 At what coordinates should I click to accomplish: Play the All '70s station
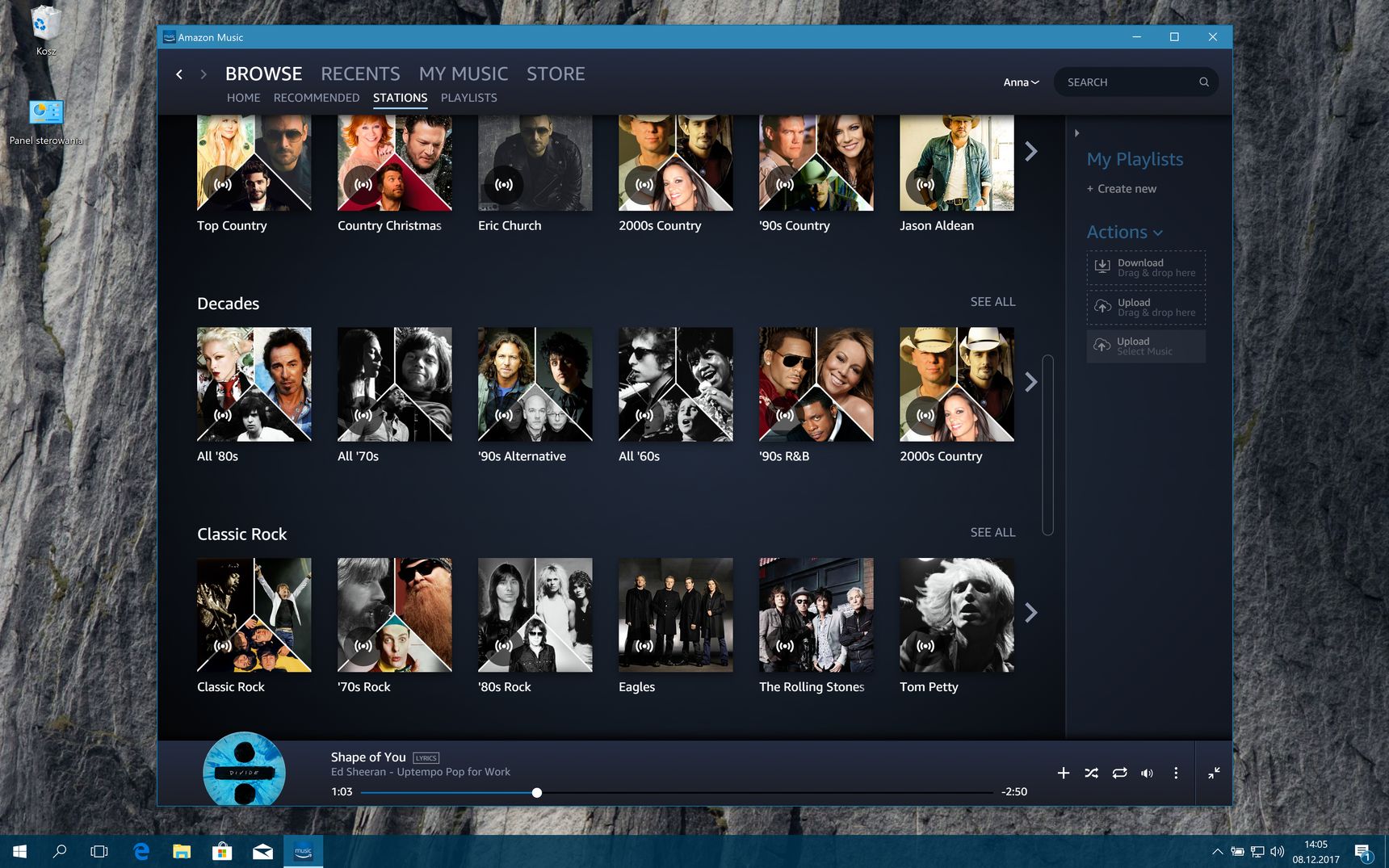pos(363,415)
